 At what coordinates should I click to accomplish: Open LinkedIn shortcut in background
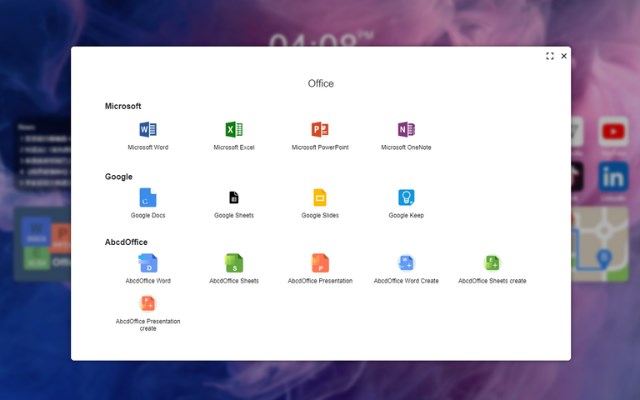[x=613, y=177]
